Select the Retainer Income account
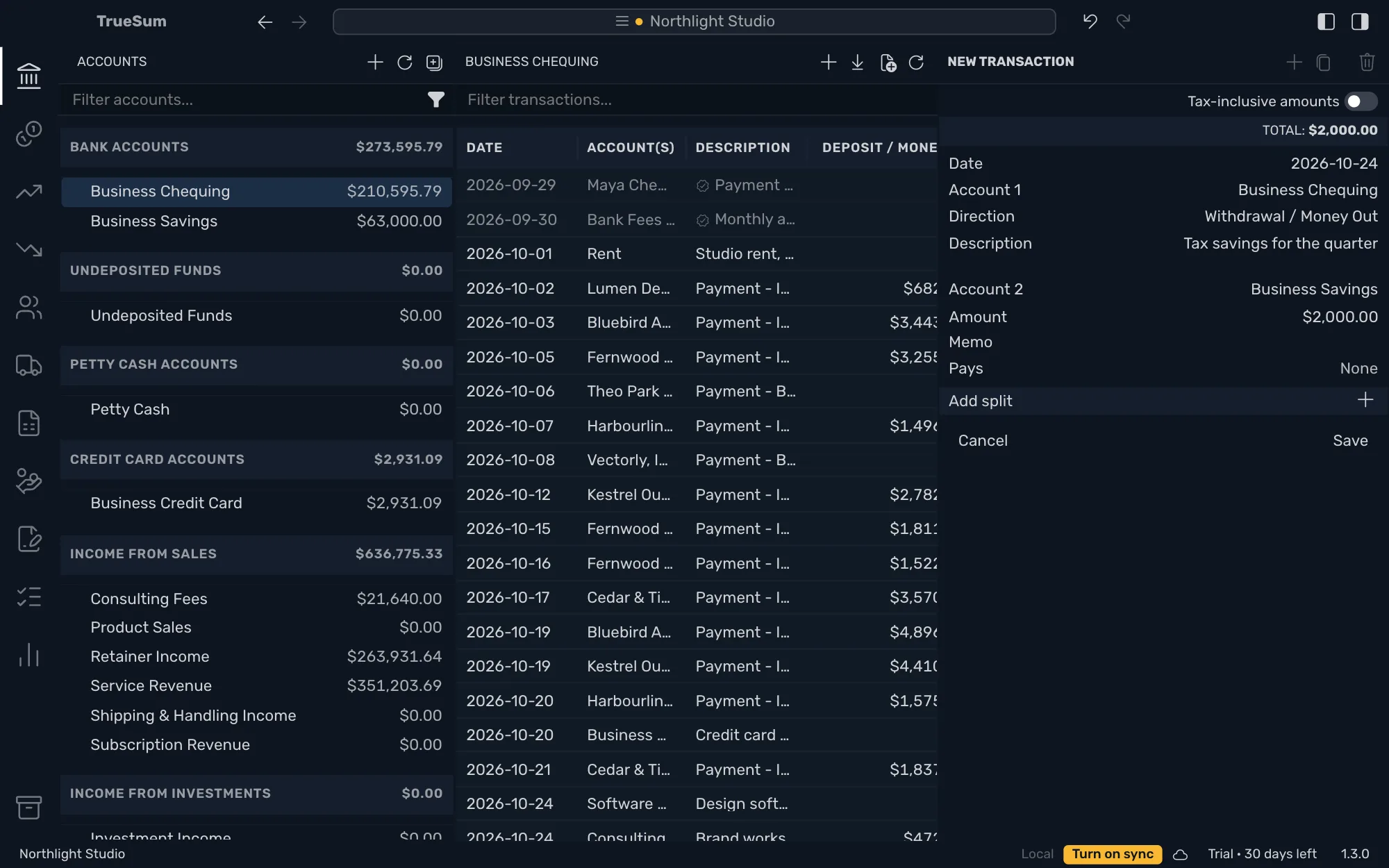 coord(256,656)
